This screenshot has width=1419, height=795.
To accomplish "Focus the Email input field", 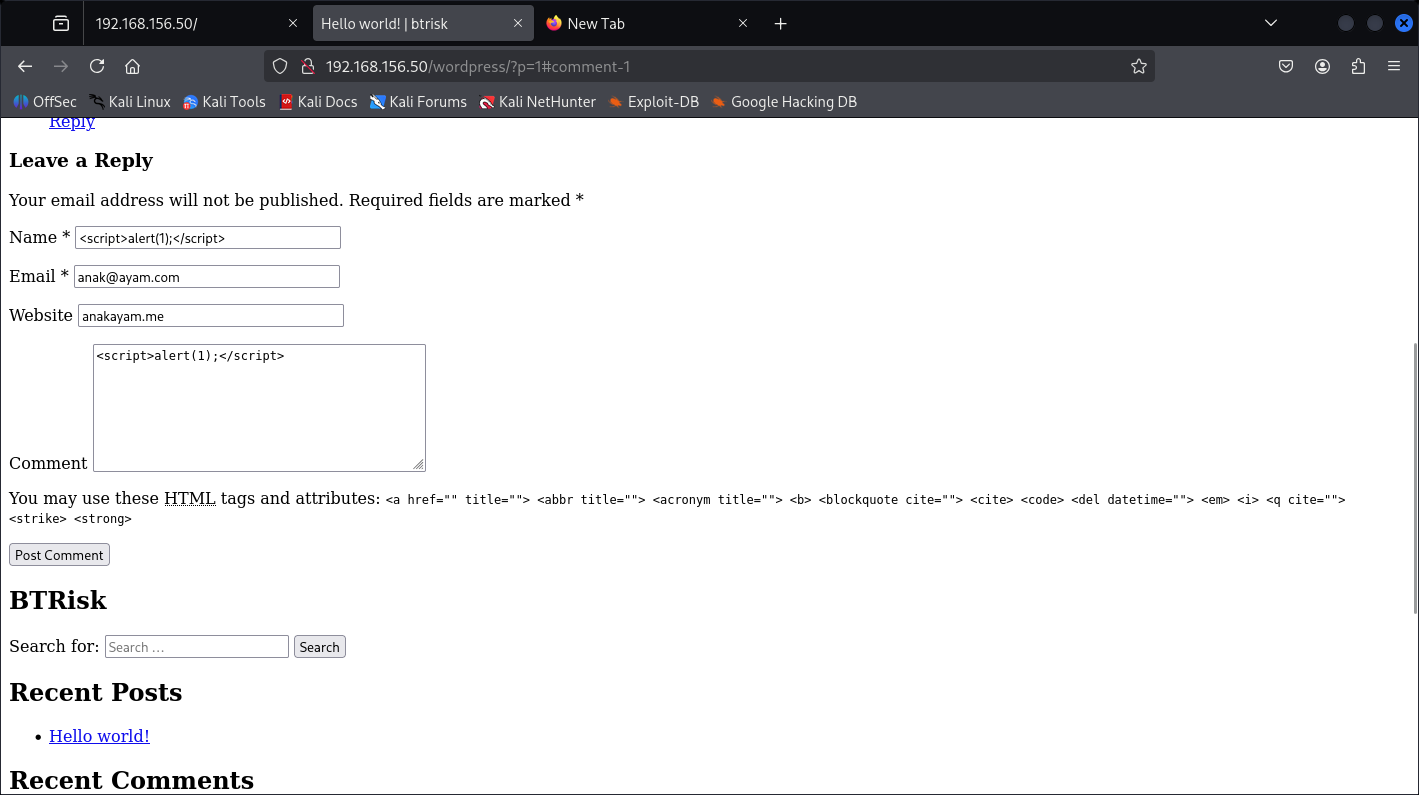I will coord(207,277).
